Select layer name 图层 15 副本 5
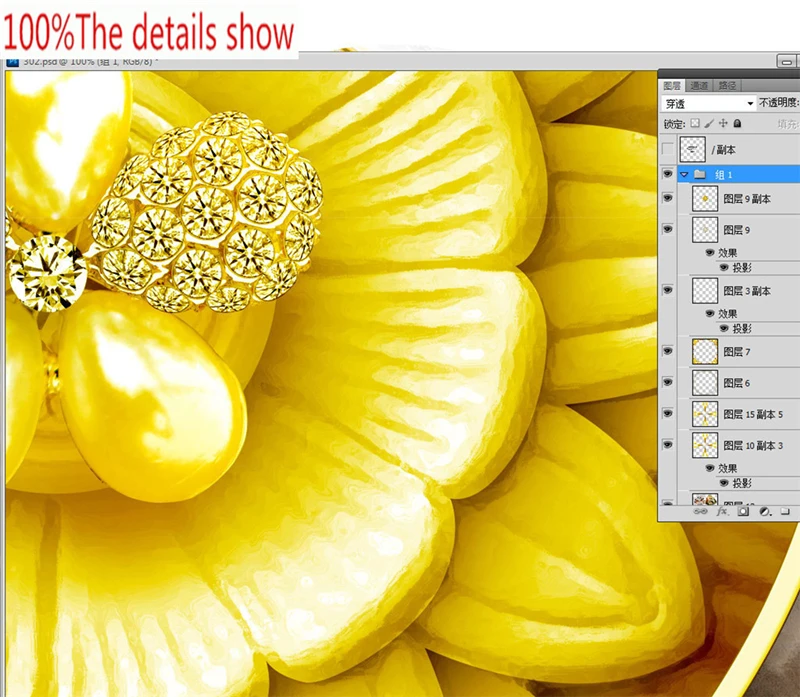This screenshot has height=697, width=800. tap(753, 414)
